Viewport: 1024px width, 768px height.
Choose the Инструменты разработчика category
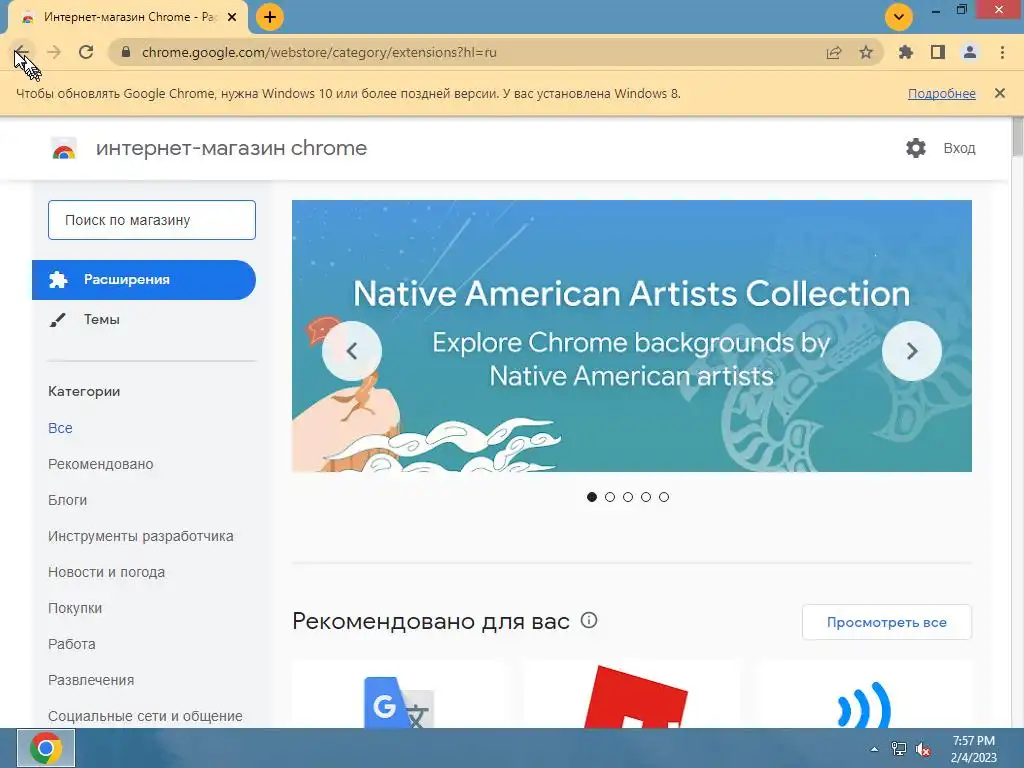140,536
